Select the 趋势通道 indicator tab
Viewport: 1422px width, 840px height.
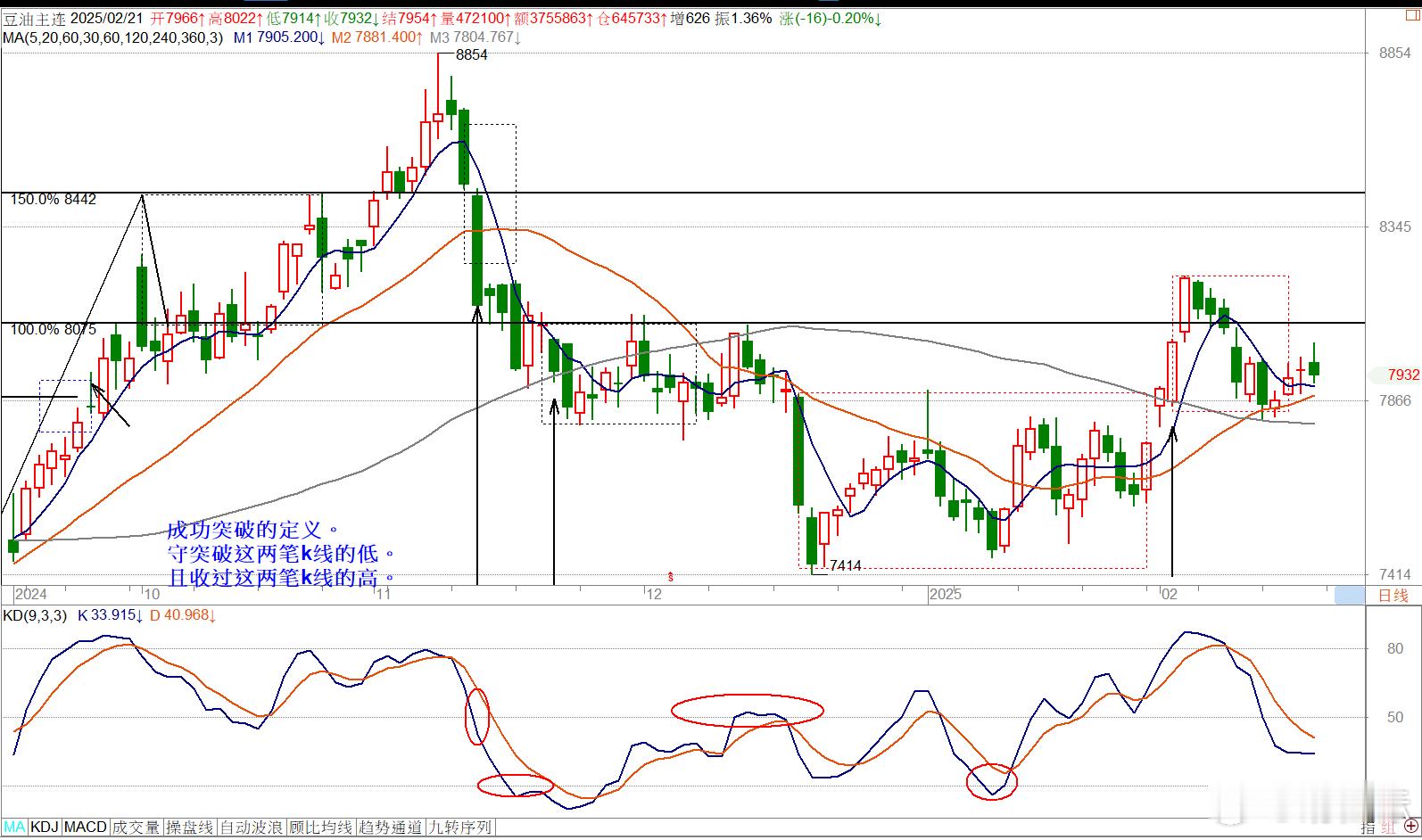pyautogui.click(x=390, y=828)
